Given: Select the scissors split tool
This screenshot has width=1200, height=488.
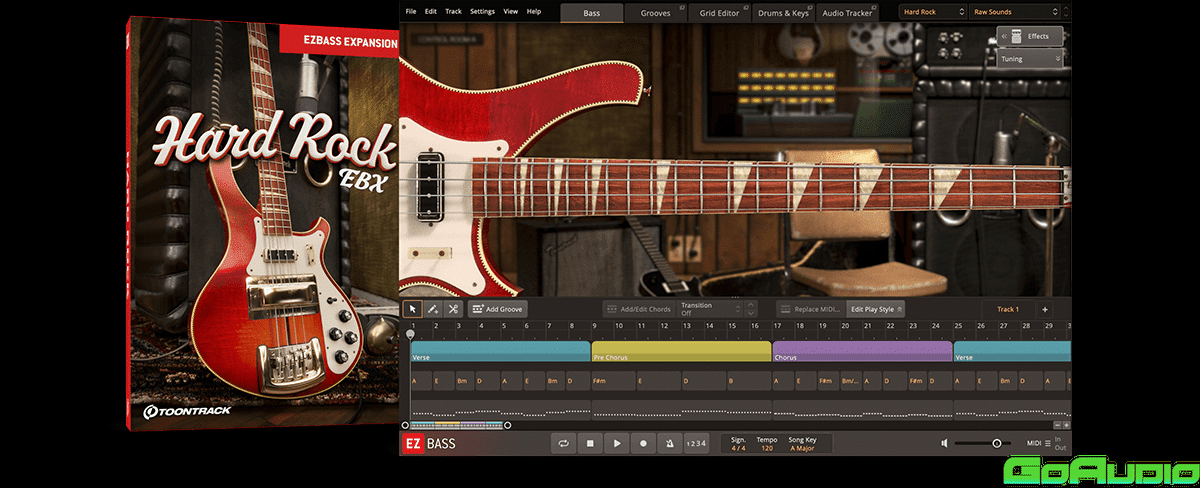Looking at the screenshot, I should 453,309.
